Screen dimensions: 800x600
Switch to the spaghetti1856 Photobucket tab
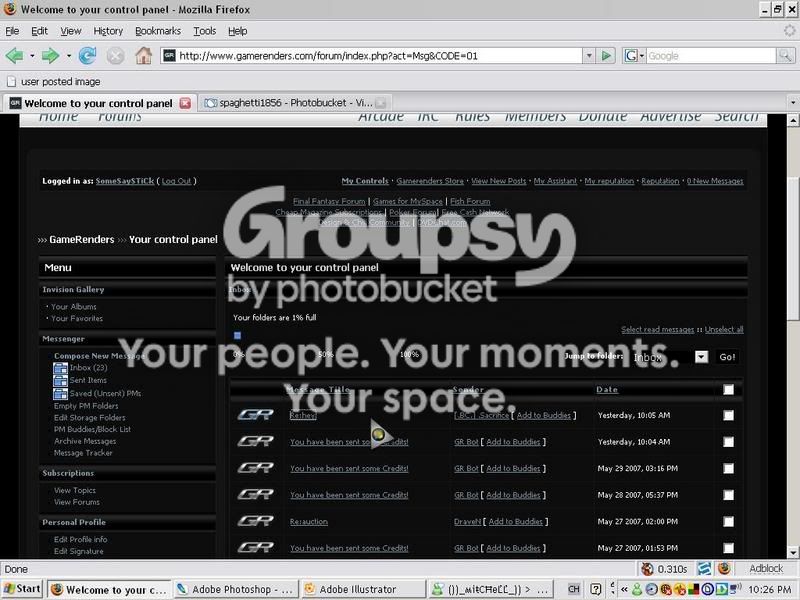pyautogui.click(x=295, y=103)
